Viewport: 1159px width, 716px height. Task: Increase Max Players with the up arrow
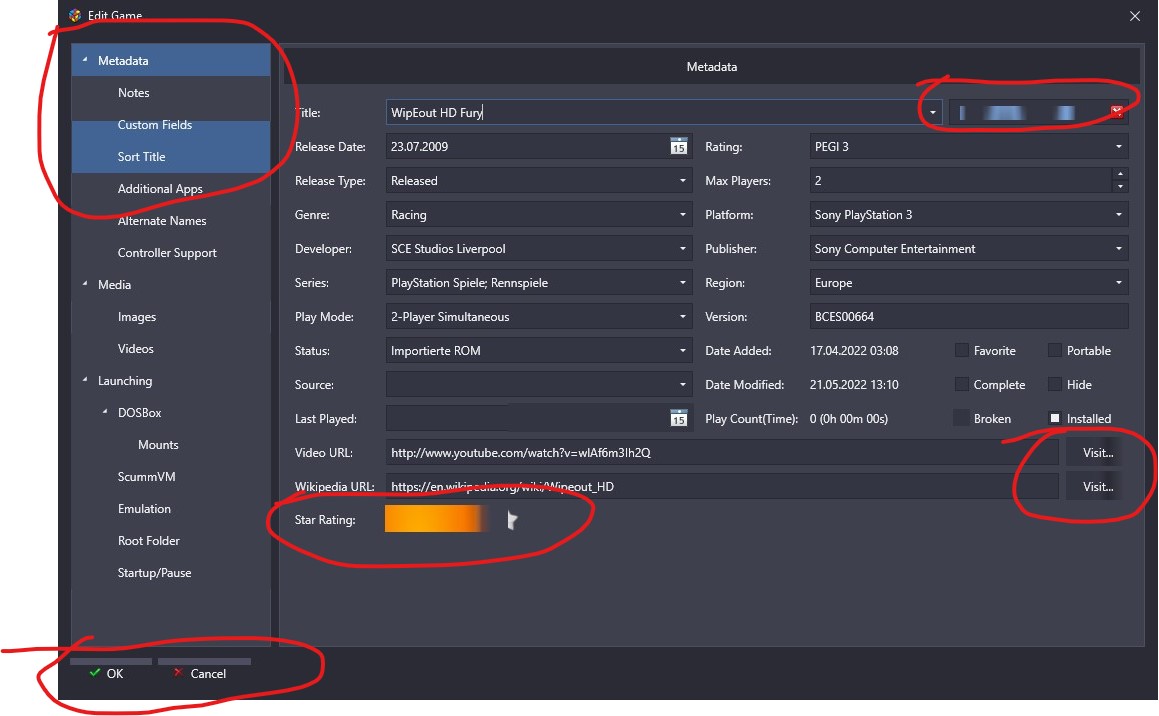pos(1121,174)
